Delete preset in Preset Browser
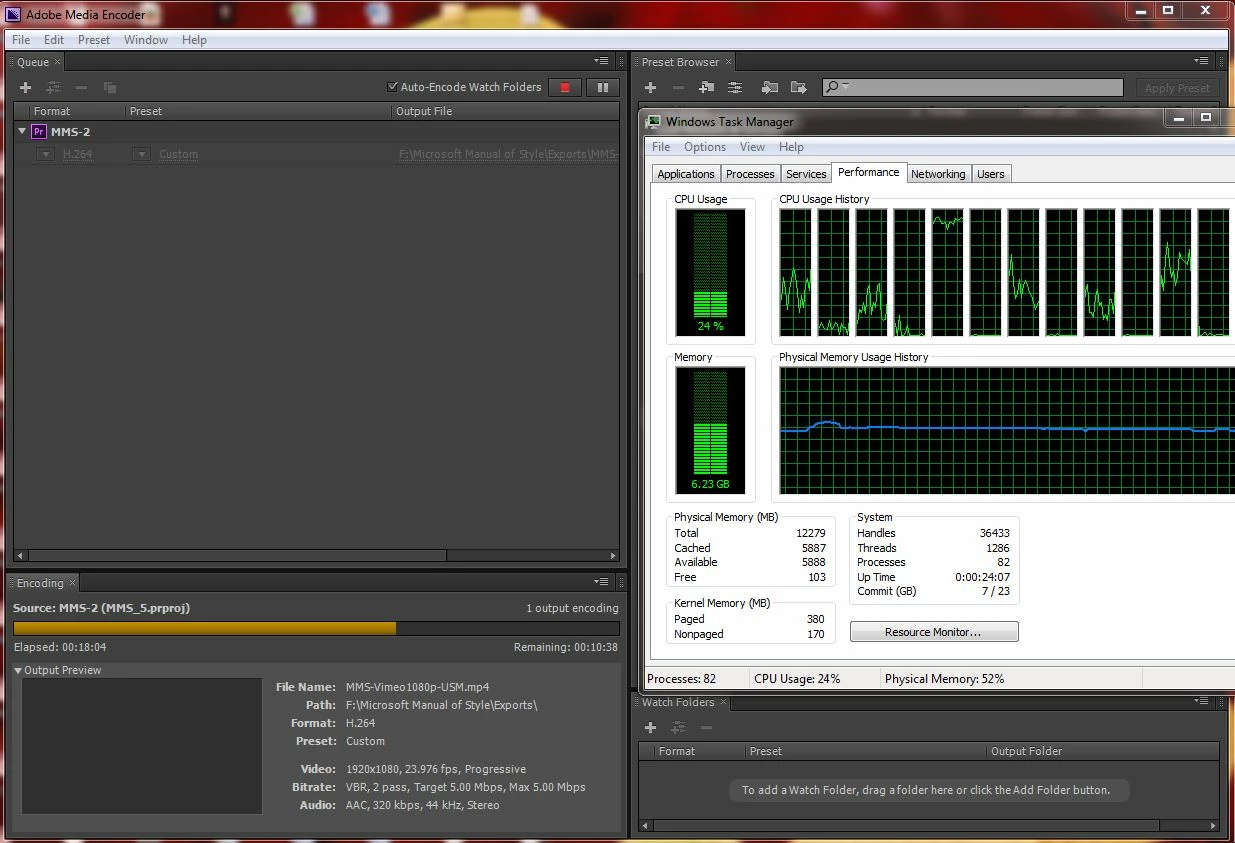 pyautogui.click(x=678, y=88)
